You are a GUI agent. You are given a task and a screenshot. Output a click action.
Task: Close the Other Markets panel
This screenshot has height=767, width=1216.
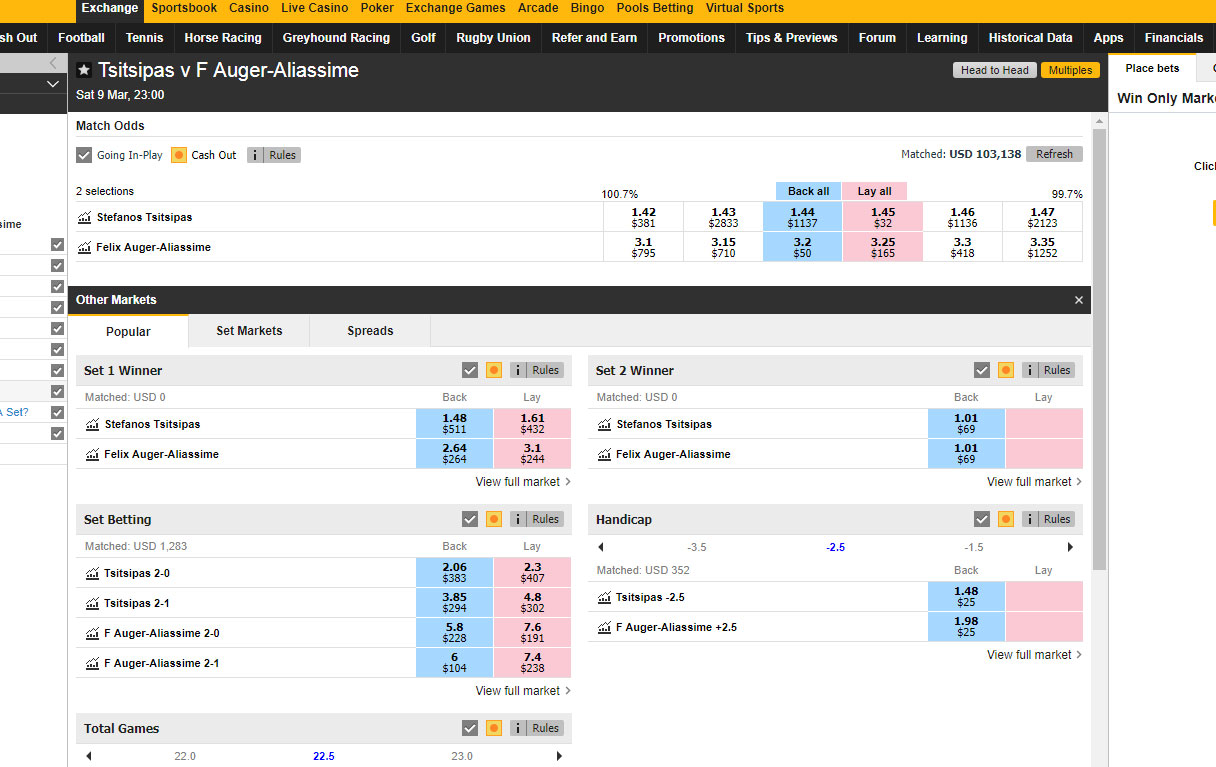[x=1079, y=300]
